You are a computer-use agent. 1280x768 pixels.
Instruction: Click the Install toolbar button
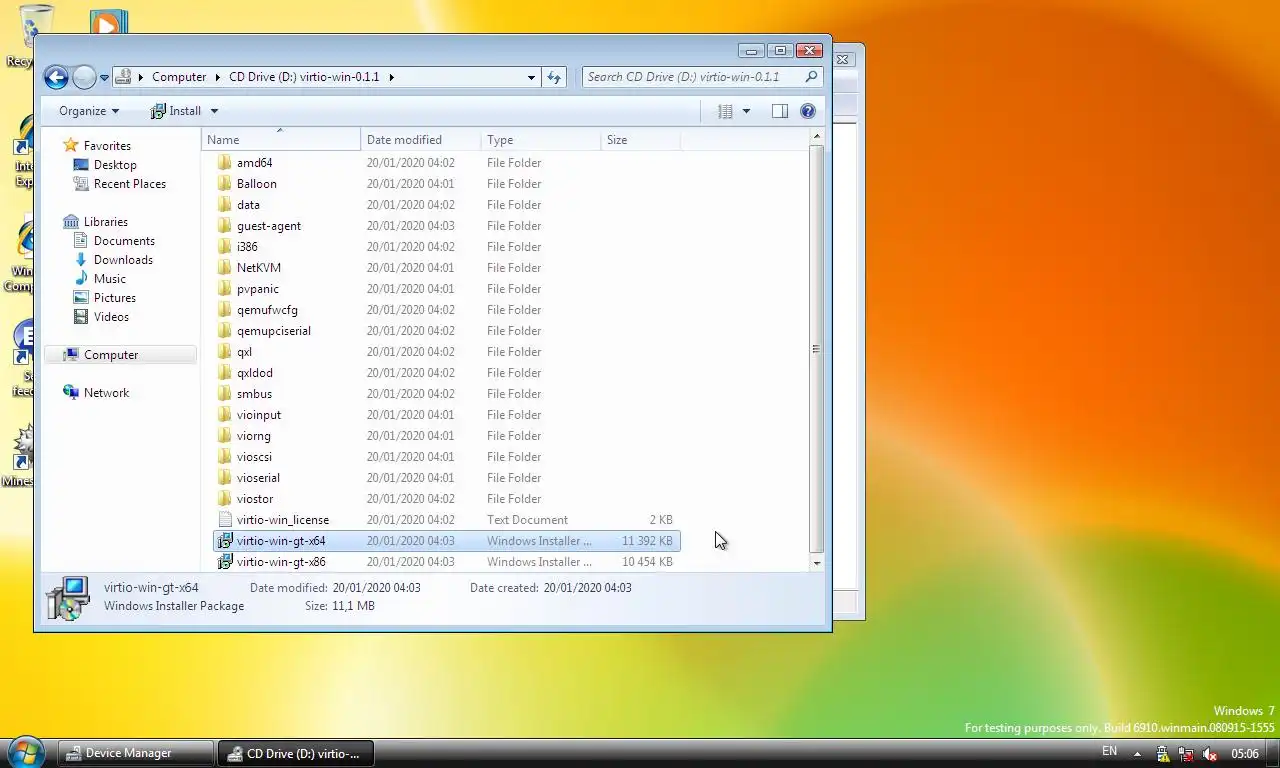click(x=176, y=111)
